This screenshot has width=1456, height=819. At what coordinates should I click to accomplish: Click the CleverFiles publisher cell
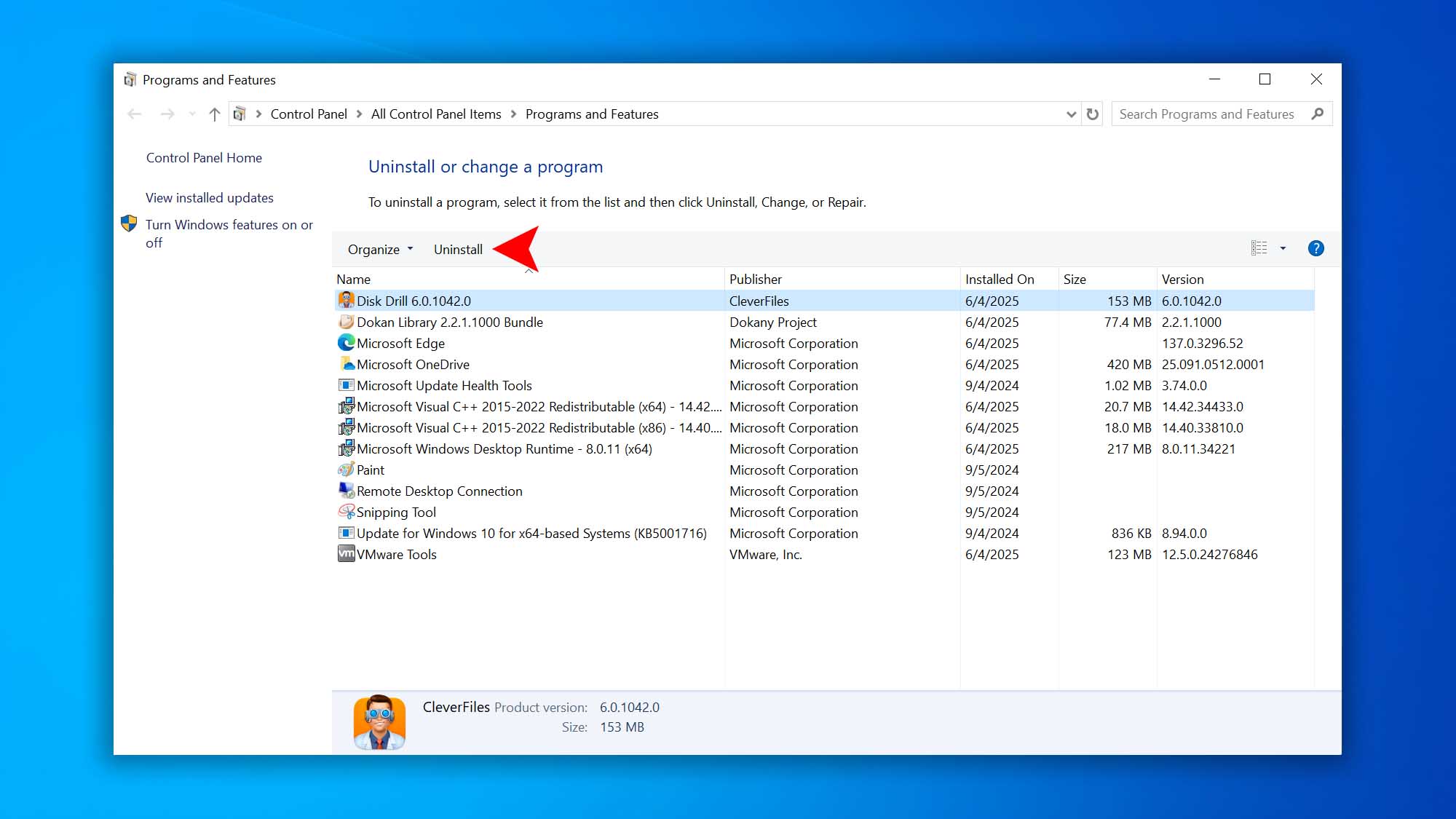(x=759, y=301)
